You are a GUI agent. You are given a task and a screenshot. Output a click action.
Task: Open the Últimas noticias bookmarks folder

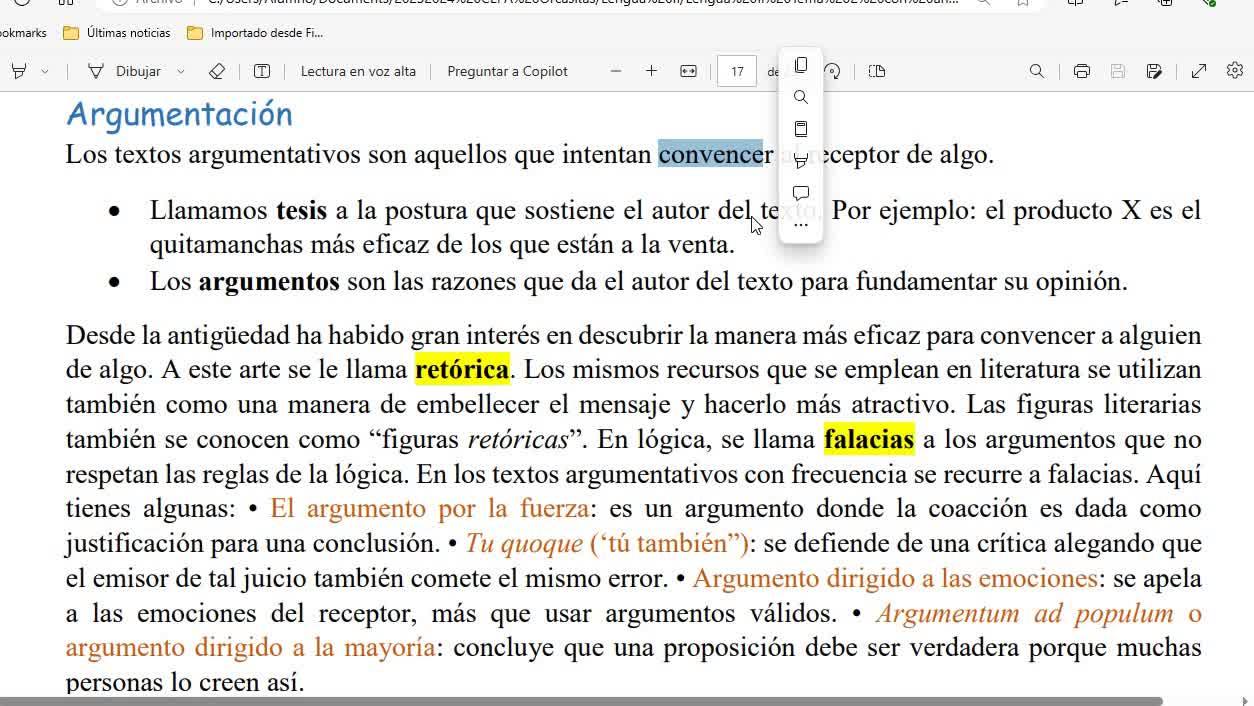point(117,33)
